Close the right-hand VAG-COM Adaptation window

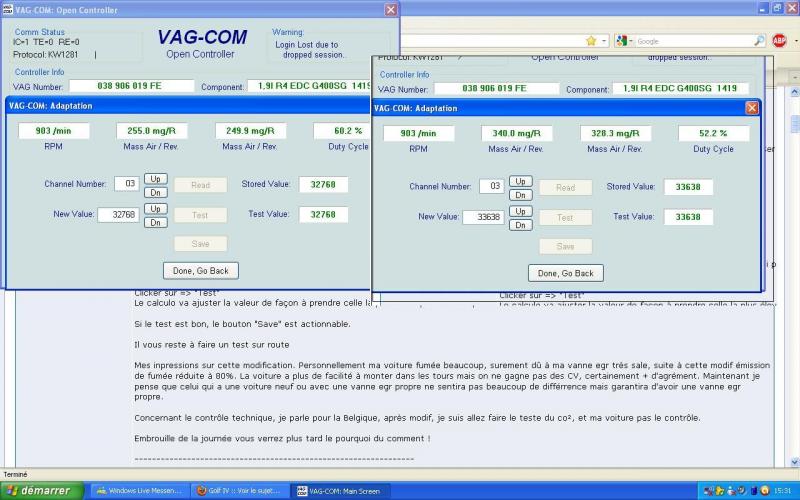pyautogui.click(x=752, y=108)
